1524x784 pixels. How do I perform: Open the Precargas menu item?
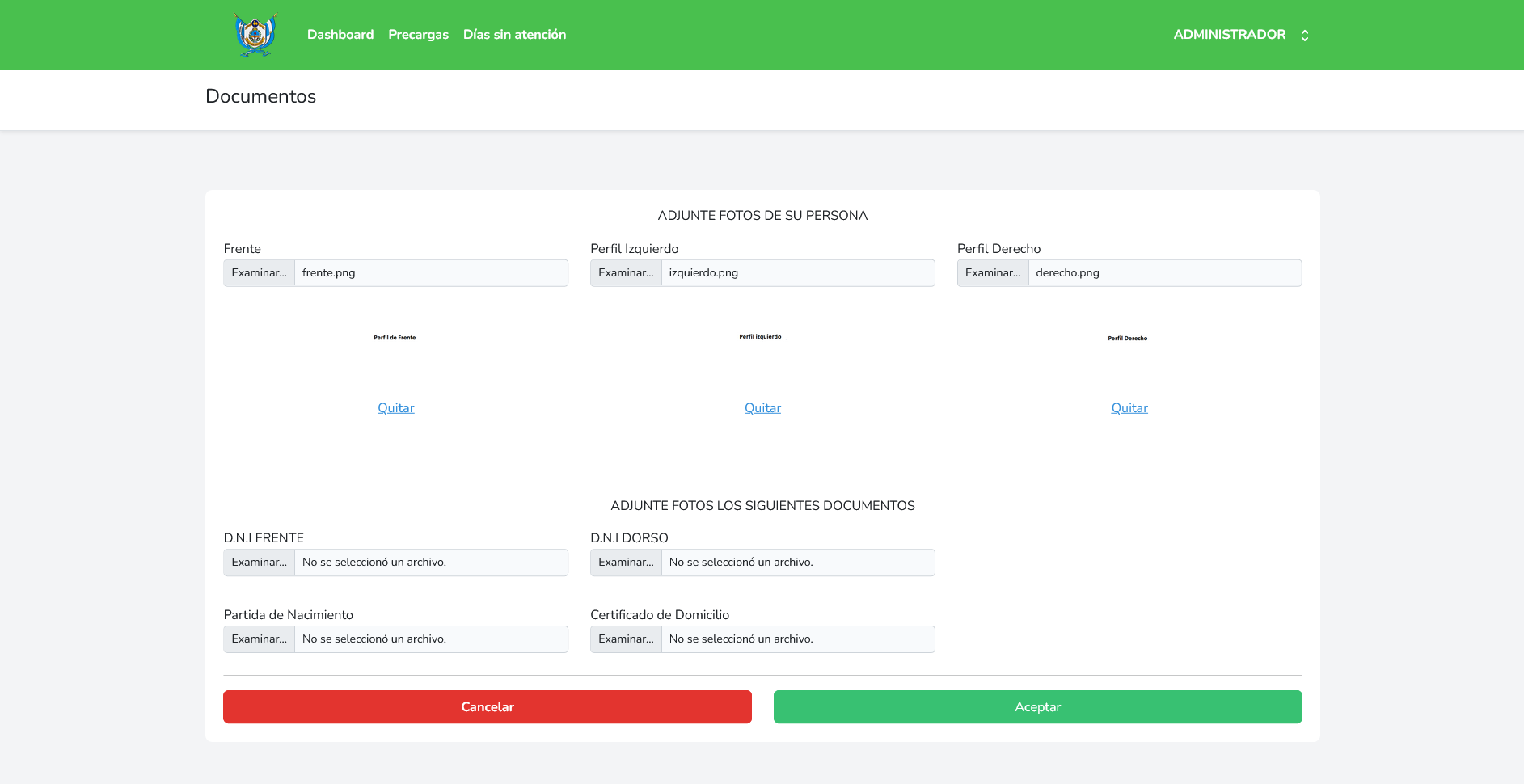(x=418, y=35)
